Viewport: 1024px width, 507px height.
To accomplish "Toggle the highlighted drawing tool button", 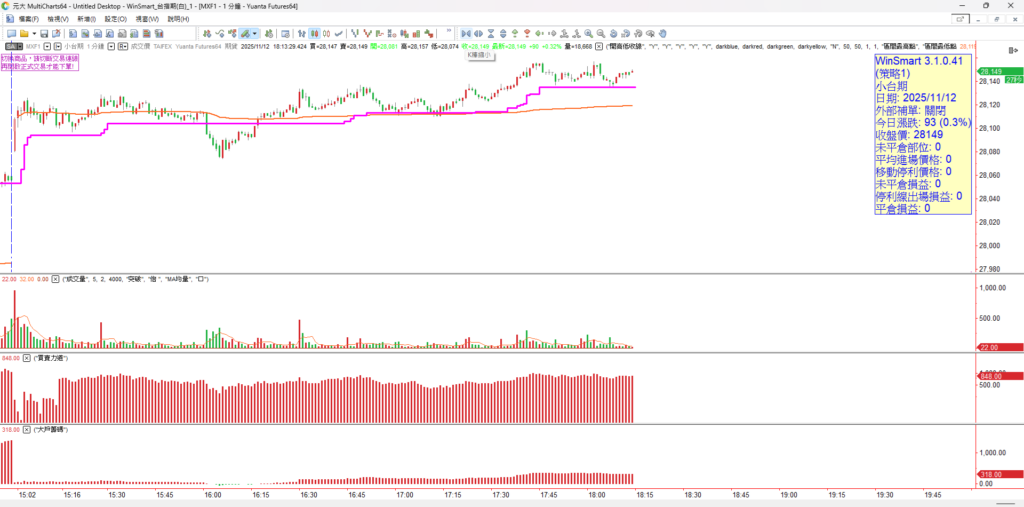I will coord(243,33).
